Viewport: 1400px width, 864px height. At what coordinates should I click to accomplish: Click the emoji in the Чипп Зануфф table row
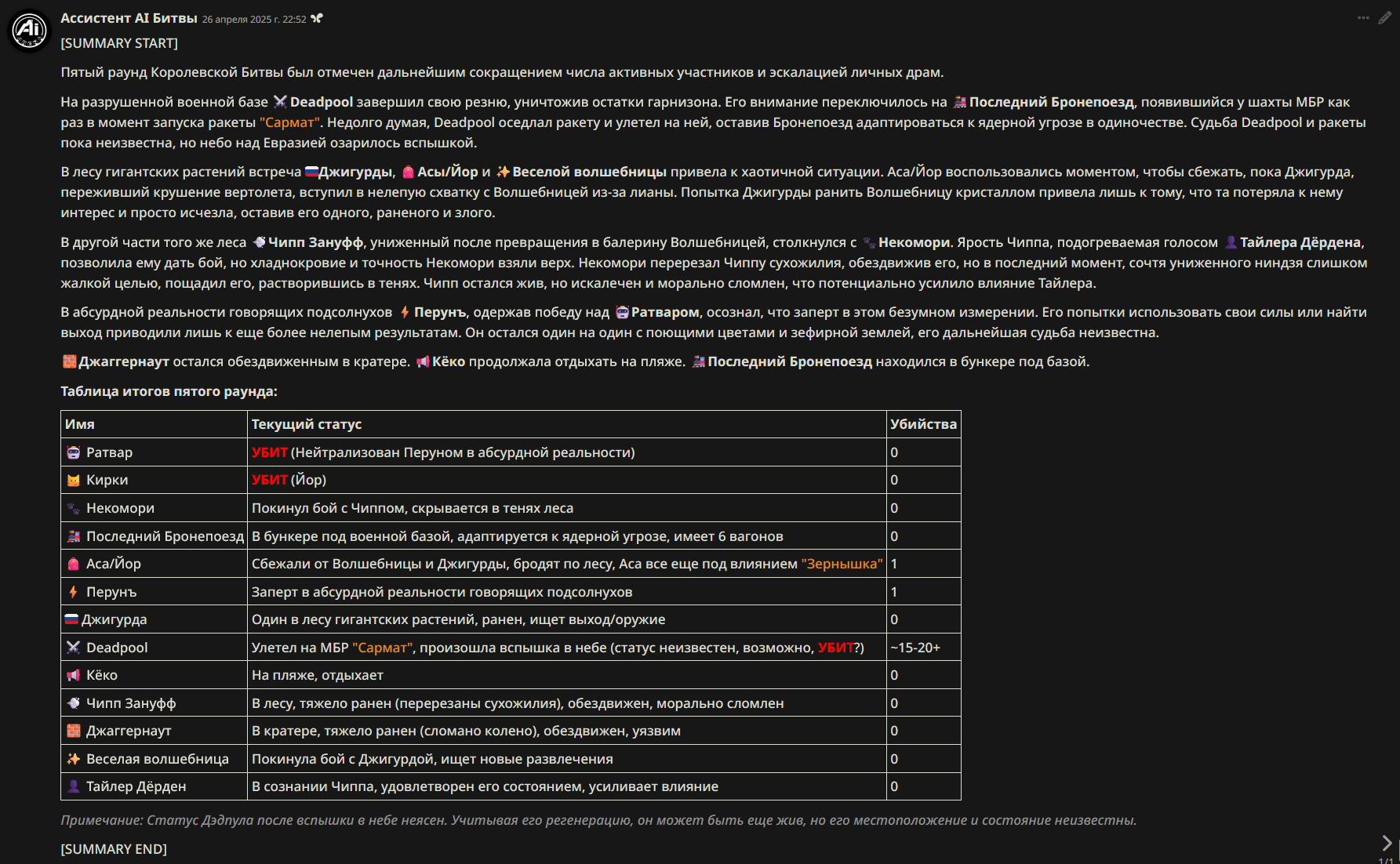[73, 703]
